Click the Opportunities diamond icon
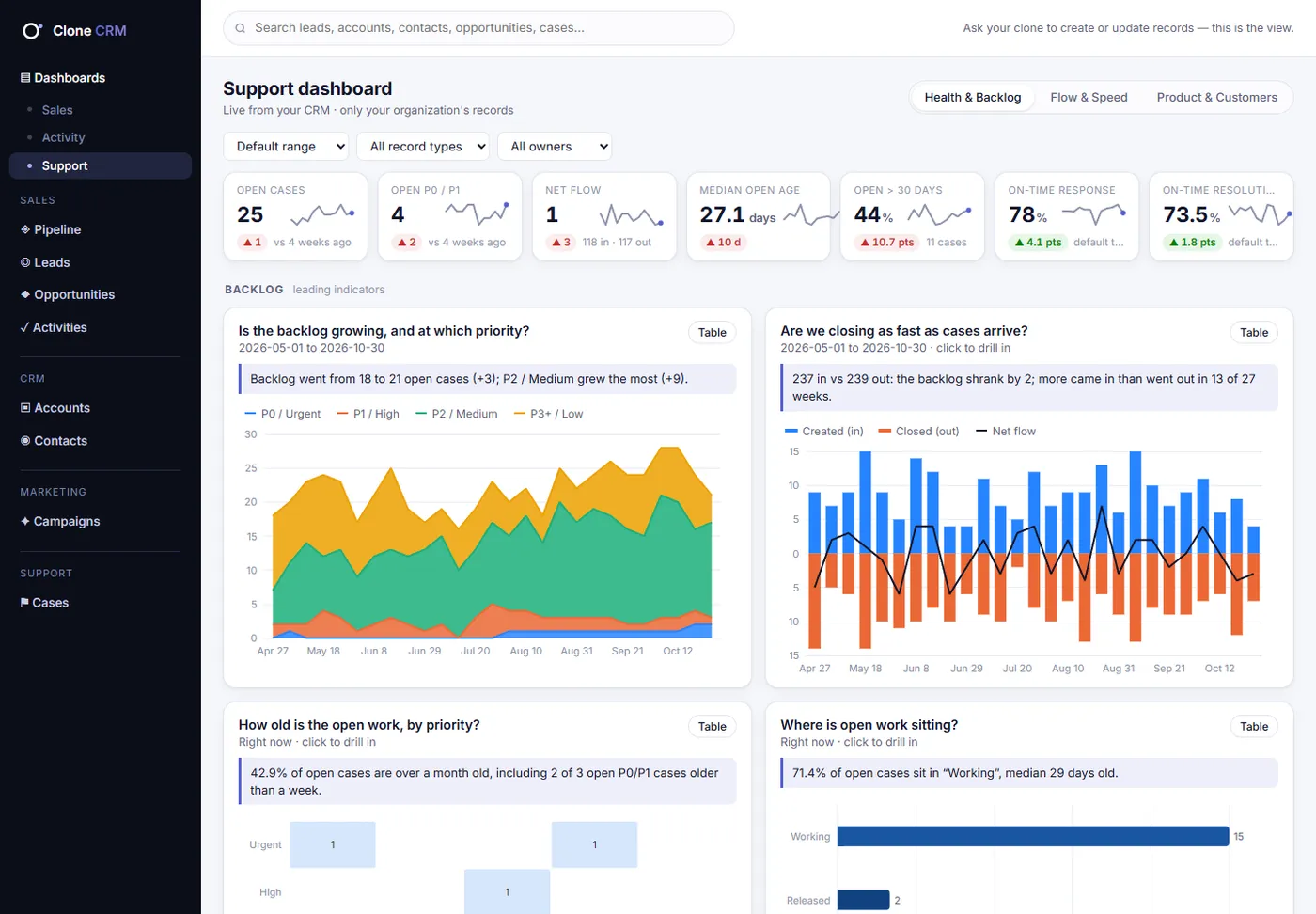Screen dimensions: 1316x914 25,294
